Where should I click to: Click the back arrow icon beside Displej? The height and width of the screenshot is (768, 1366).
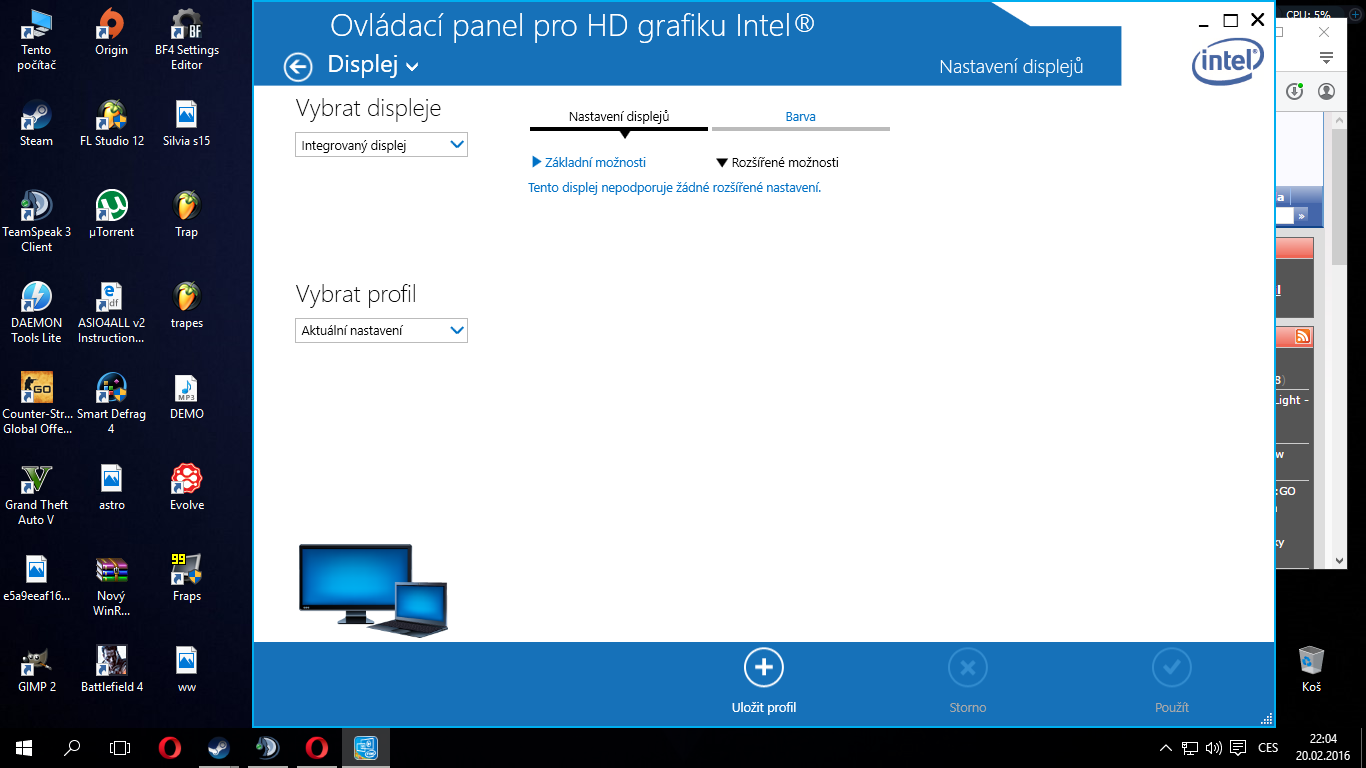click(x=298, y=67)
